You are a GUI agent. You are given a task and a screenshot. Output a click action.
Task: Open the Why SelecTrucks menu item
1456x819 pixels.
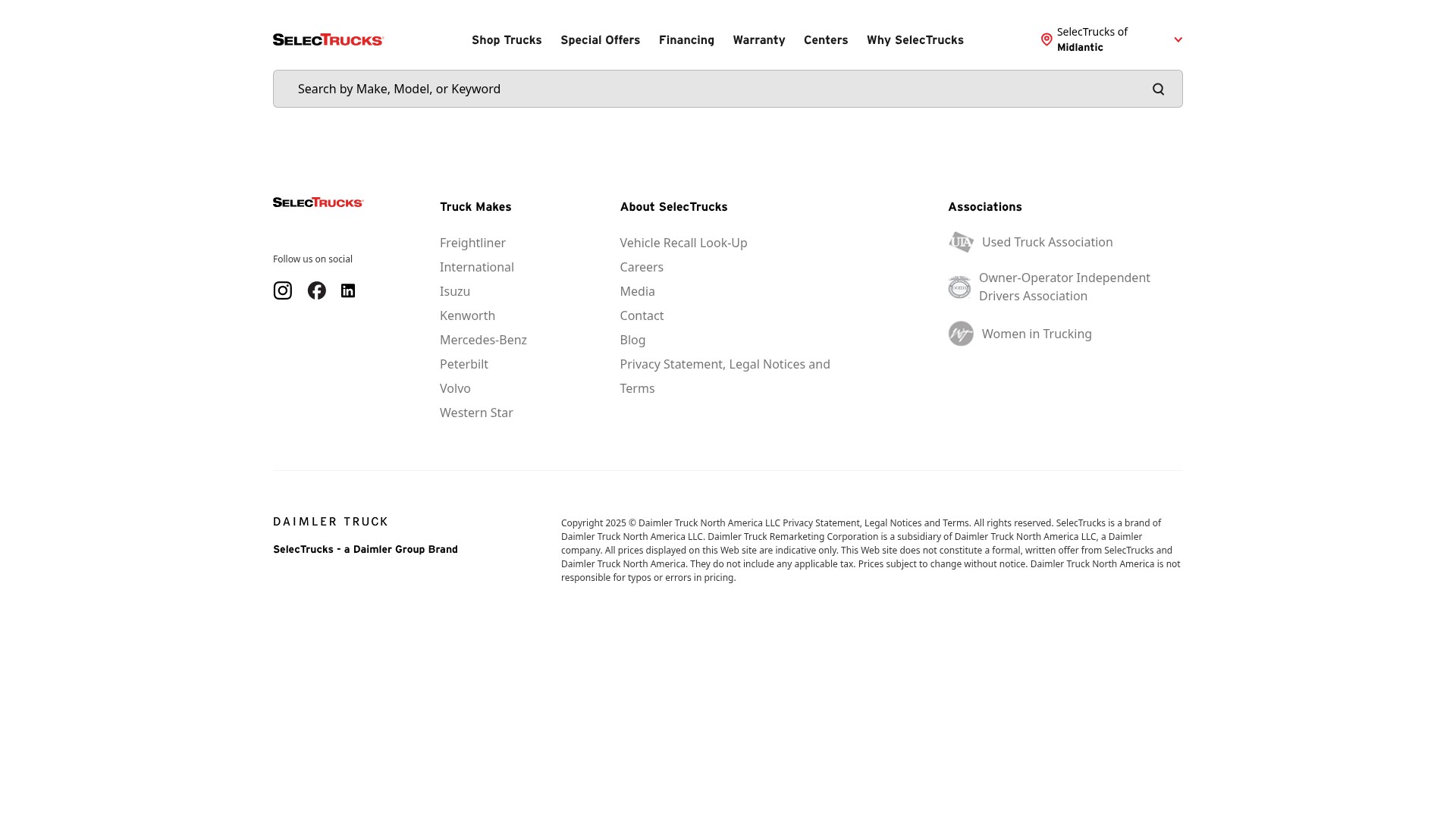click(x=915, y=39)
